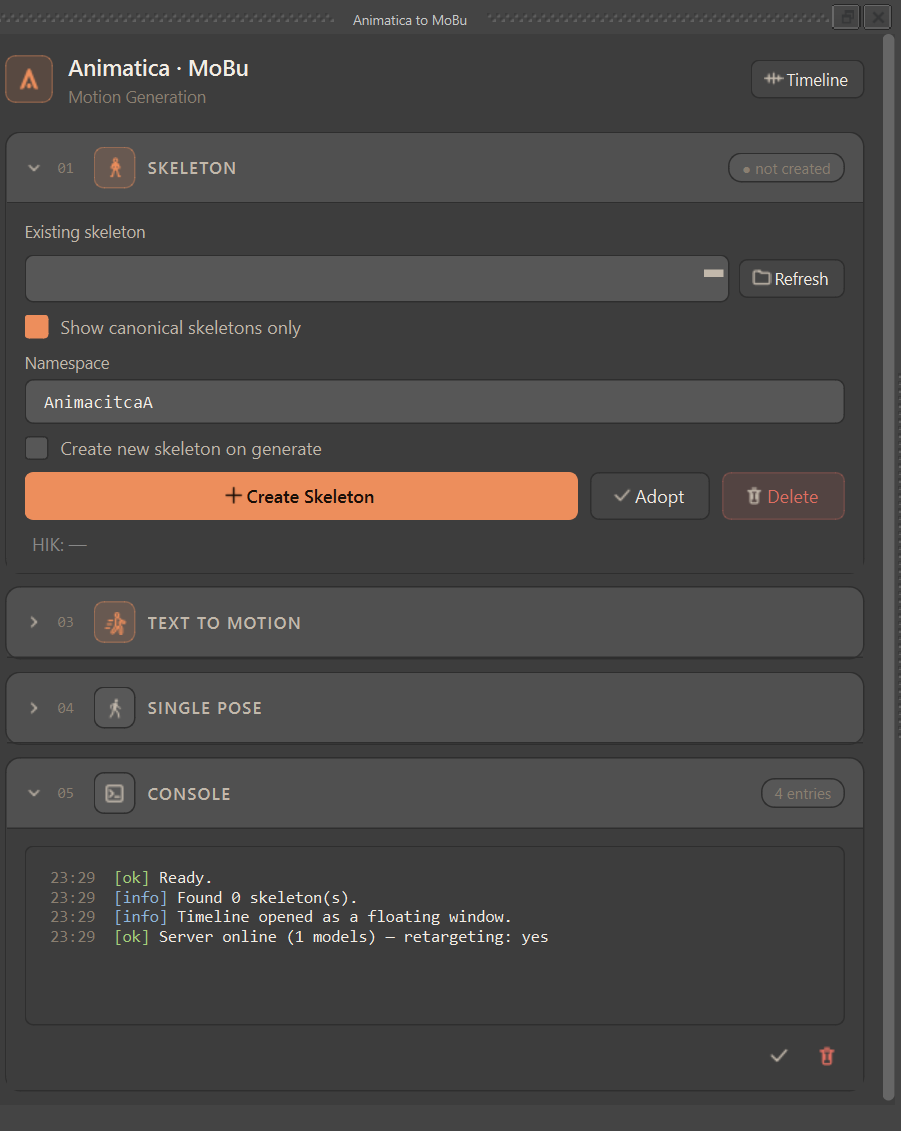The width and height of the screenshot is (901, 1131).
Task: Click the console checkmark icon
Action: point(778,1056)
